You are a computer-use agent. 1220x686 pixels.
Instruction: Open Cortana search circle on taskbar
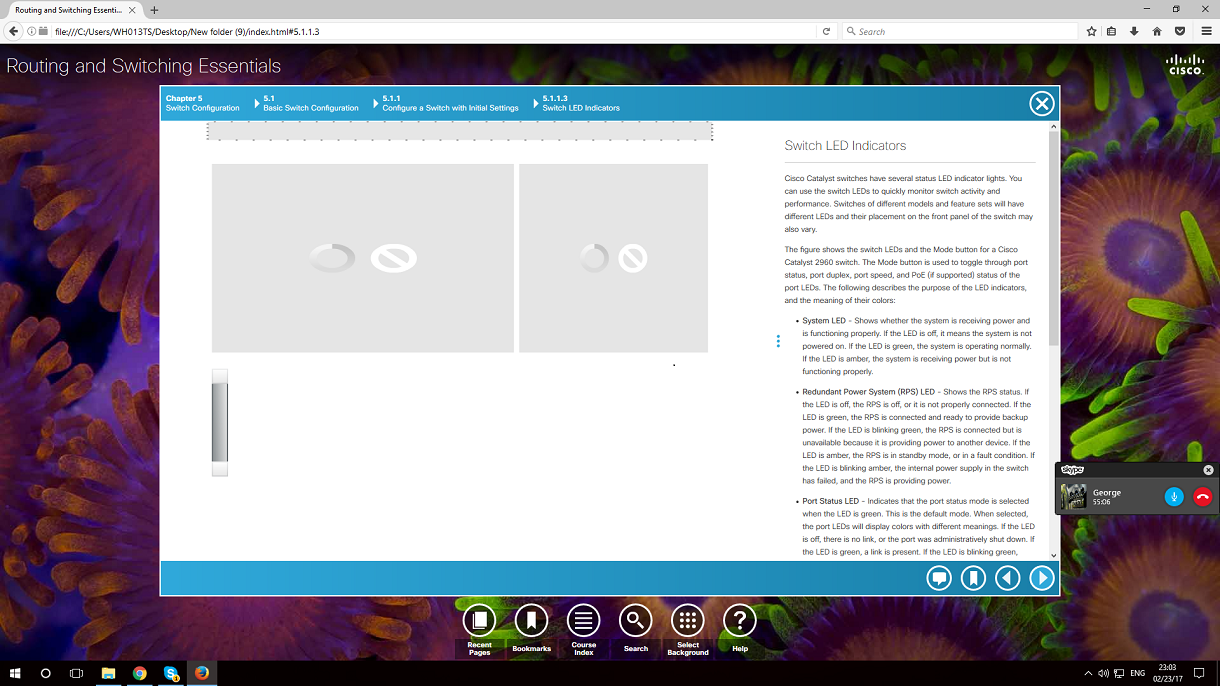(x=45, y=673)
